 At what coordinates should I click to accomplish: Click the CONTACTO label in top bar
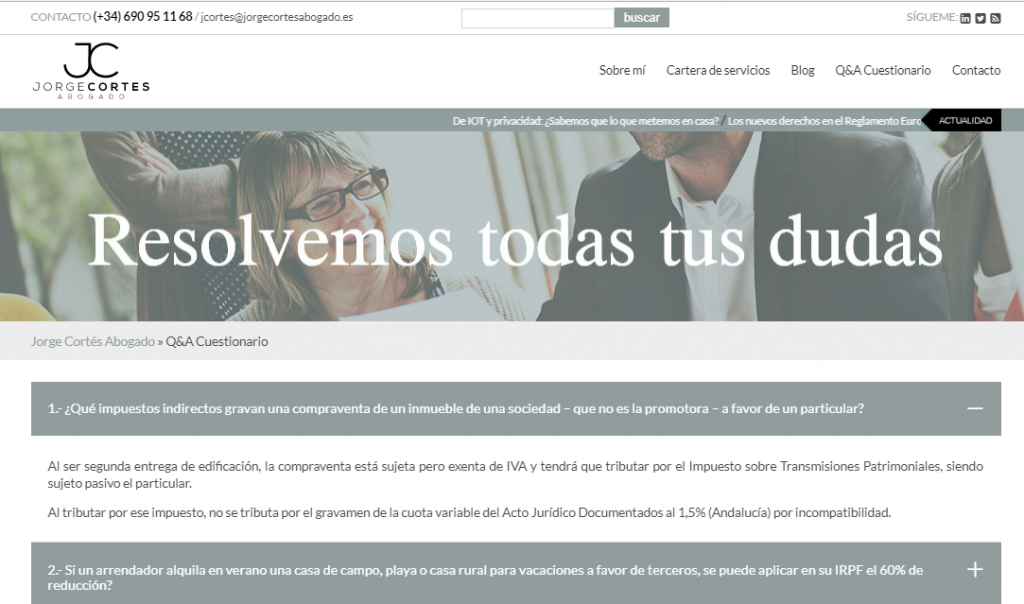[x=61, y=17]
